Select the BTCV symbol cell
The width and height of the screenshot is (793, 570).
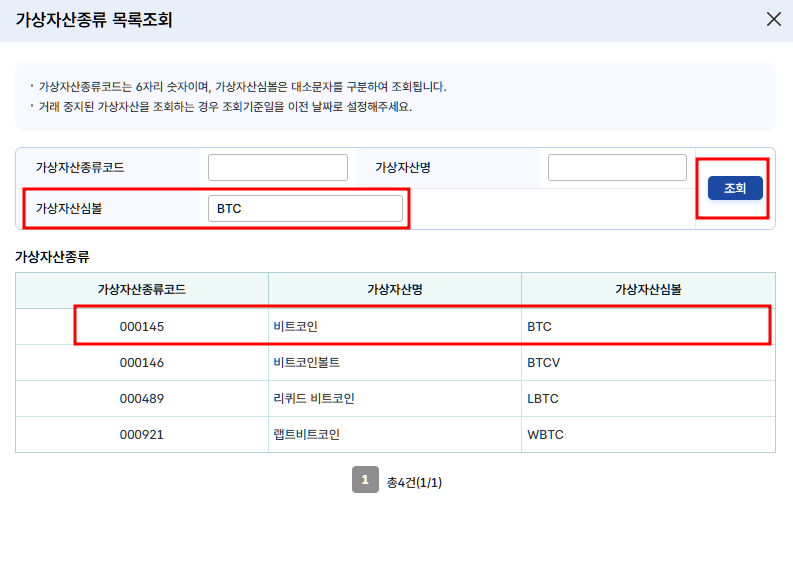point(648,363)
